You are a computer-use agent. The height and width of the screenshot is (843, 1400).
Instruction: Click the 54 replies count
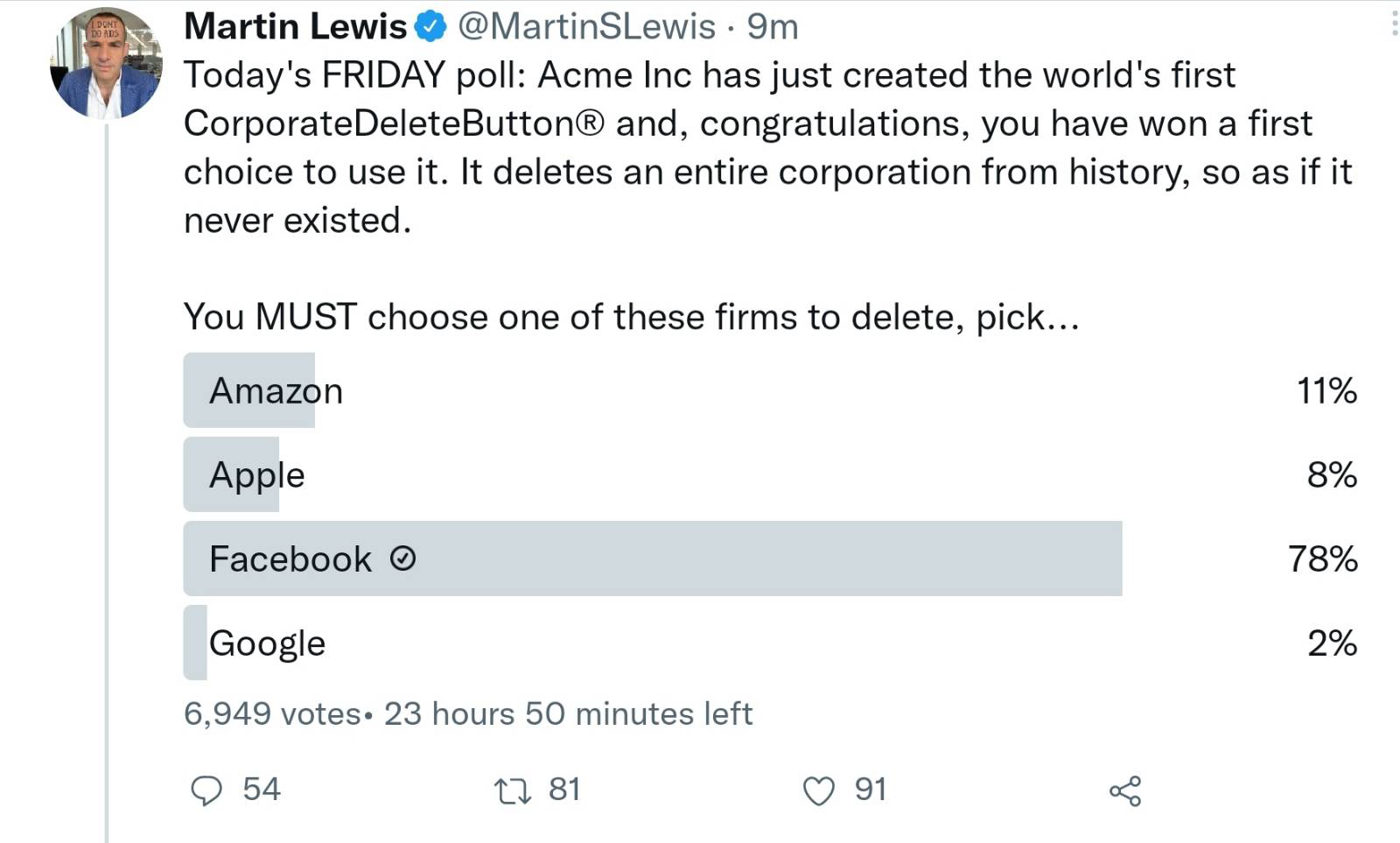[x=261, y=790]
